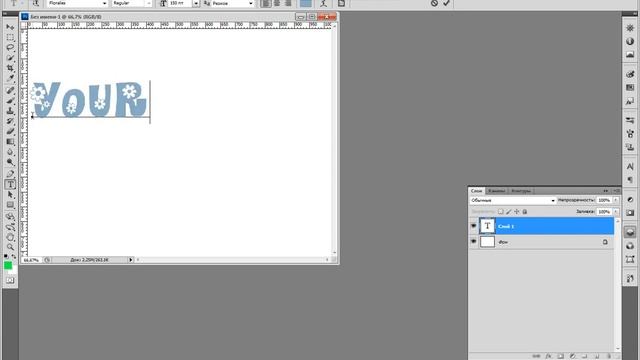Open font family dropdown
This screenshot has width=640, height=360.
pyautogui.click(x=104, y=3)
